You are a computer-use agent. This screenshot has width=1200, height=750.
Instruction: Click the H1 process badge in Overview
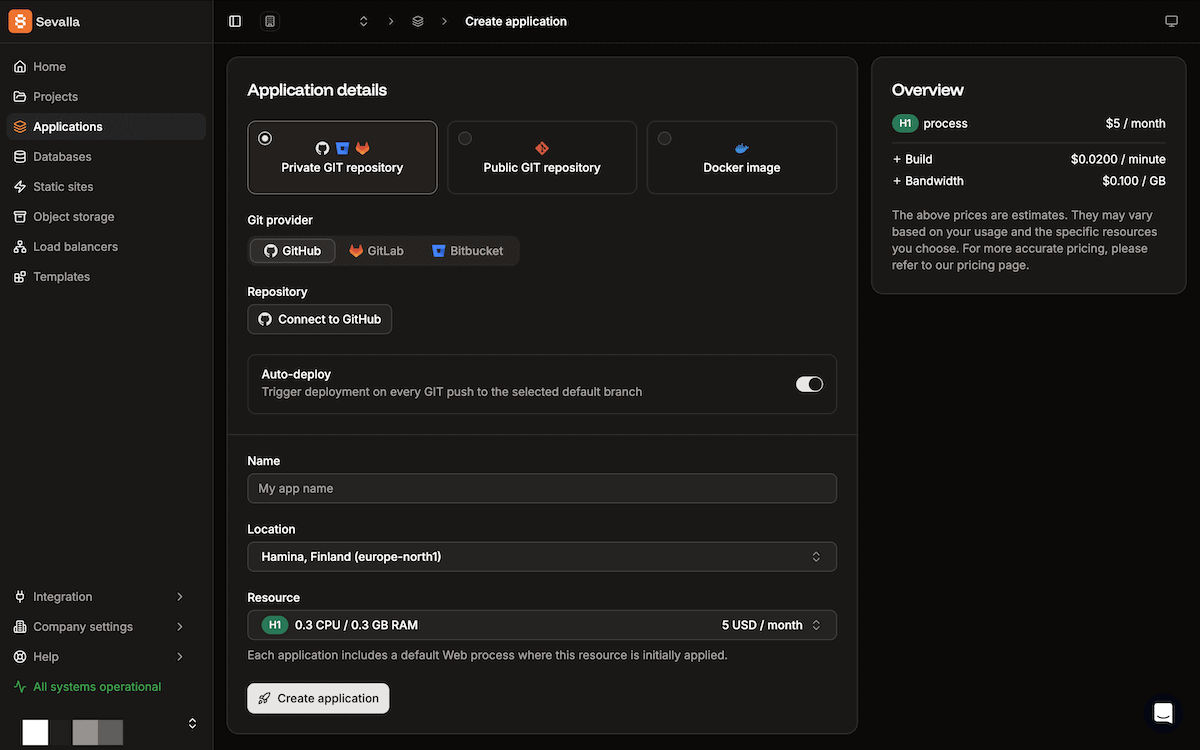click(x=905, y=123)
